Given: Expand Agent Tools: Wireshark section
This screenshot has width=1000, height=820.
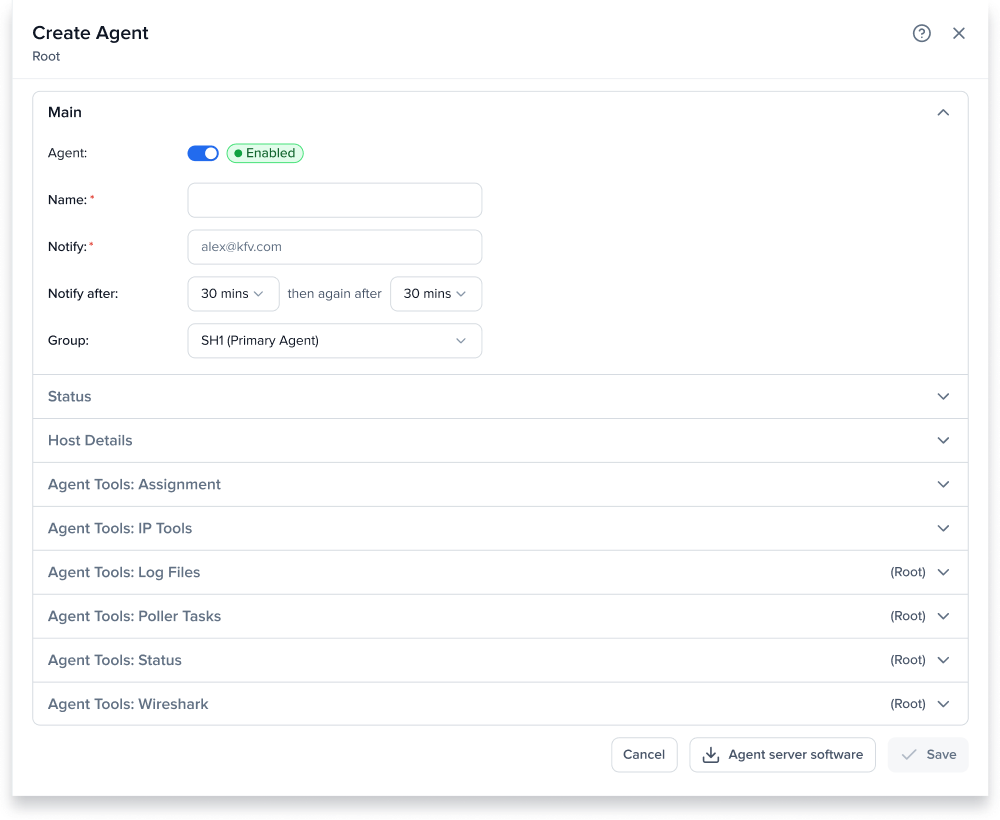Looking at the screenshot, I should 500,704.
